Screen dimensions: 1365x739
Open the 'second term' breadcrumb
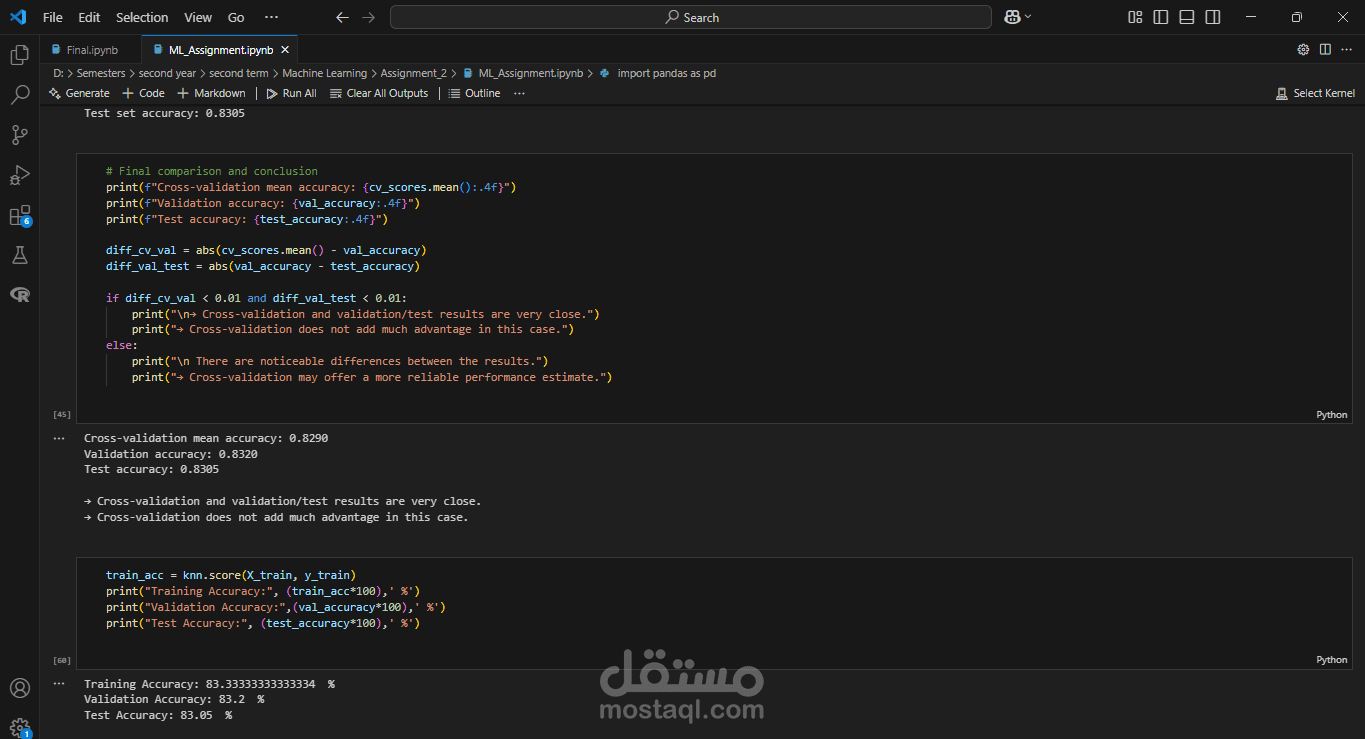pyautogui.click(x=239, y=73)
